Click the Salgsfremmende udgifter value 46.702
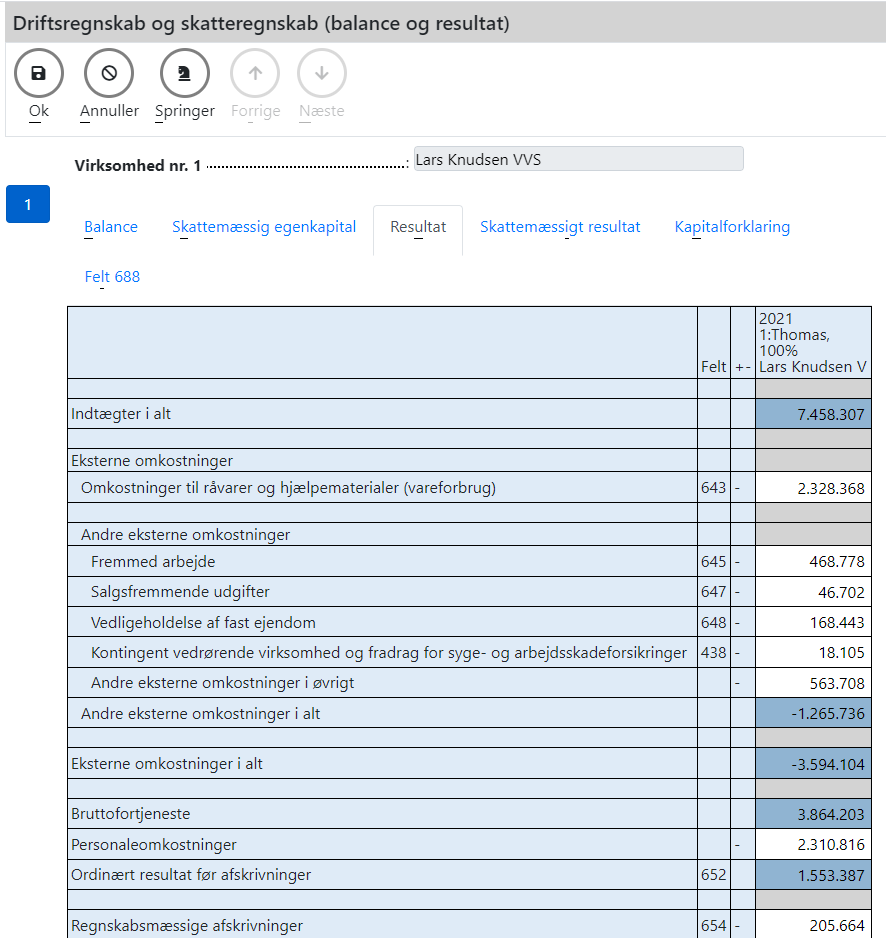This screenshot has height=938, width=886. pos(812,592)
